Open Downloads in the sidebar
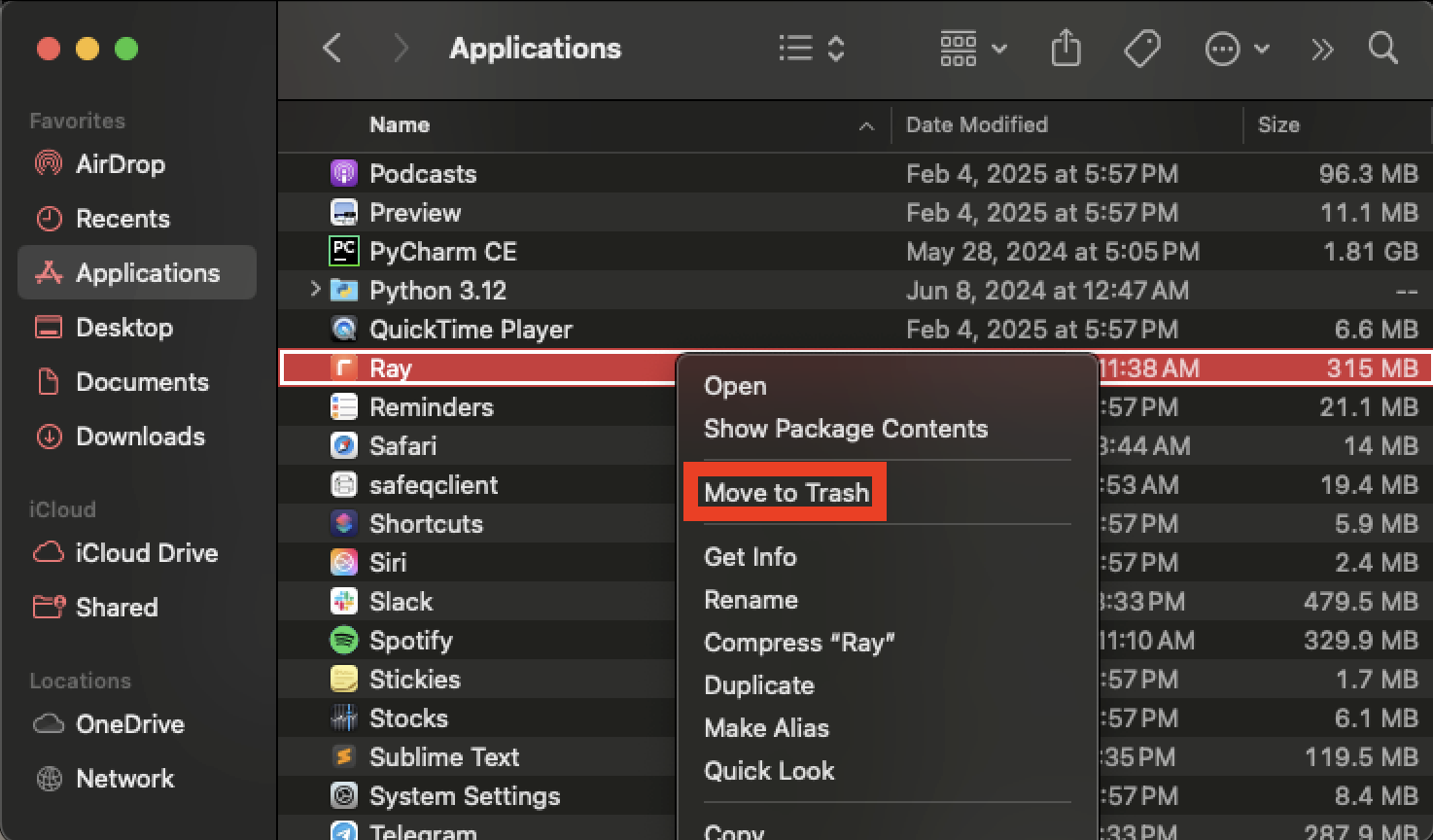1433x840 pixels. [137, 436]
